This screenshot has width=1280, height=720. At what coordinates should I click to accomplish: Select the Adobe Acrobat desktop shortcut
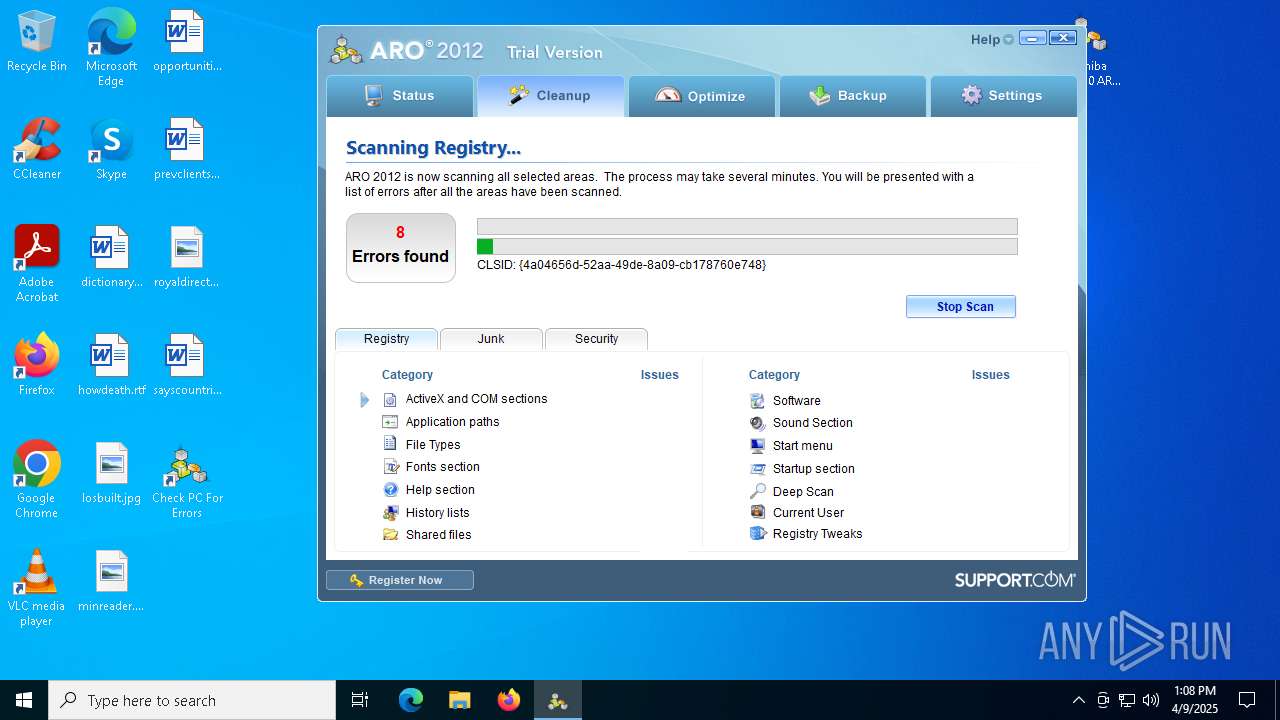[x=37, y=264]
